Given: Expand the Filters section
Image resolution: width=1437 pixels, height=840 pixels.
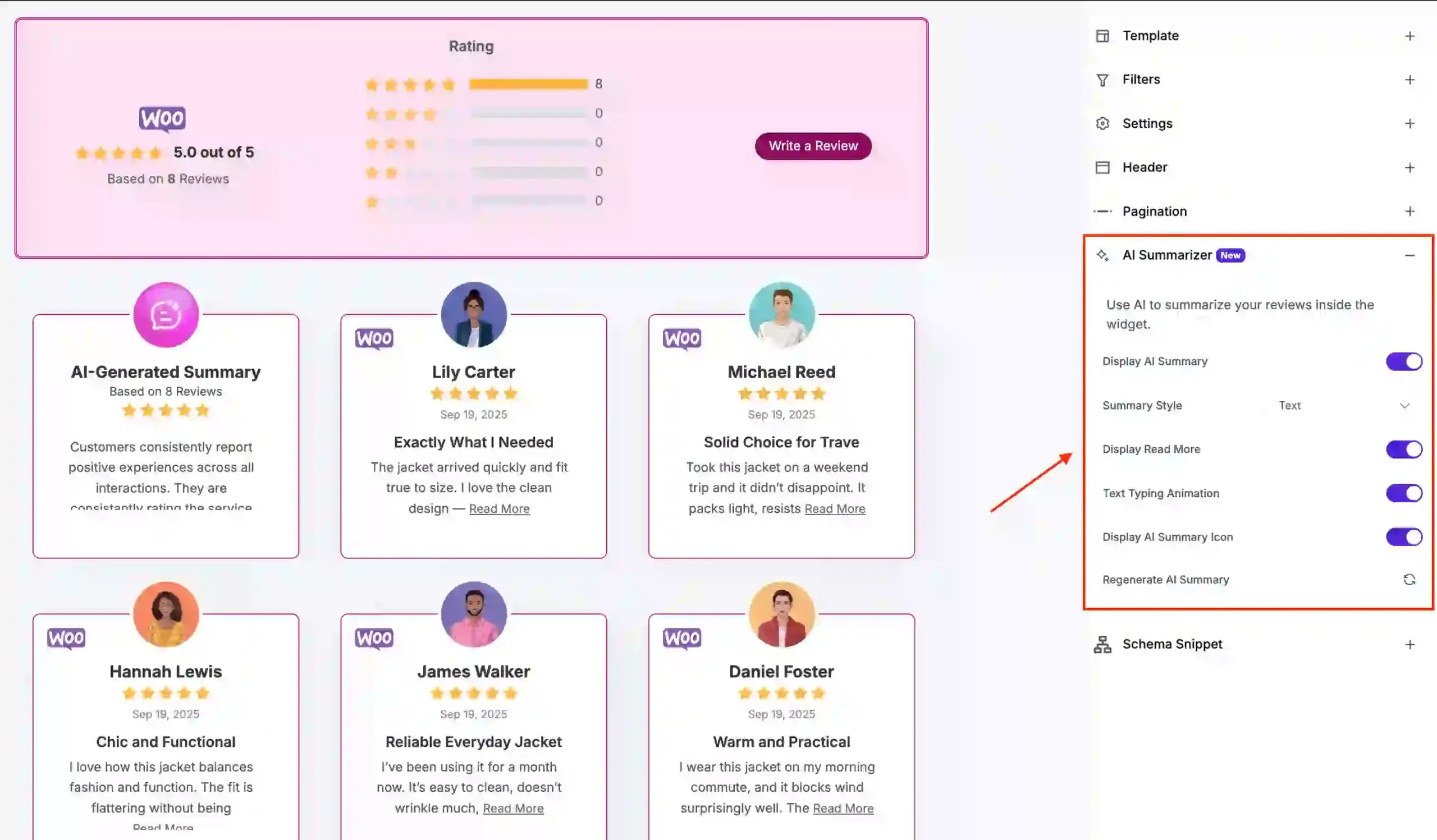Looking at the screenshot, I should click(x=1410, y=80).
